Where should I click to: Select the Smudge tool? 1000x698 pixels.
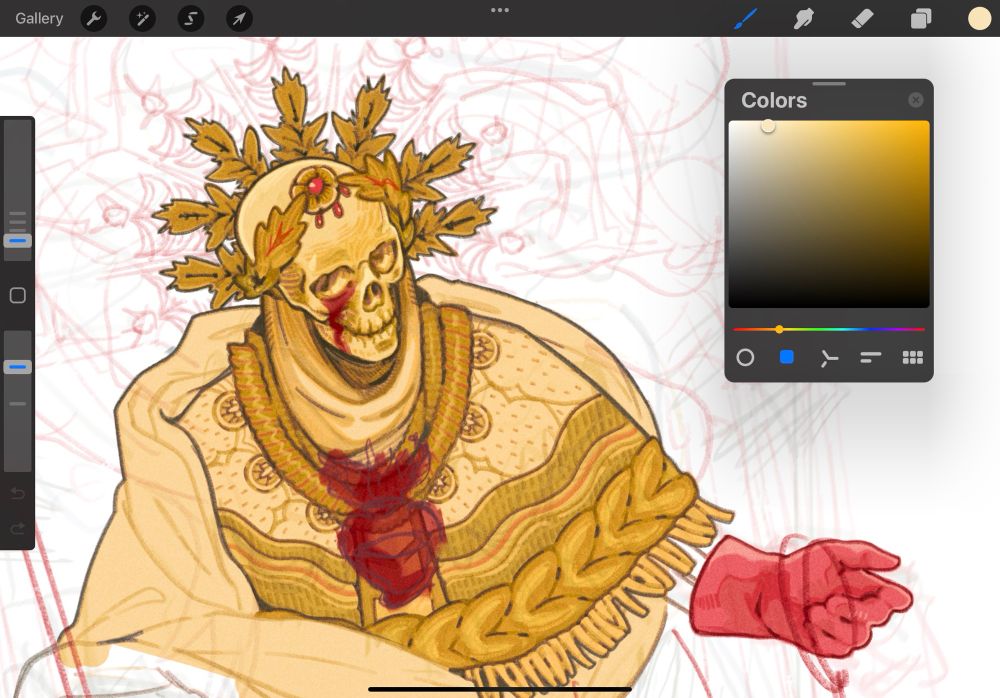(804, 19)
